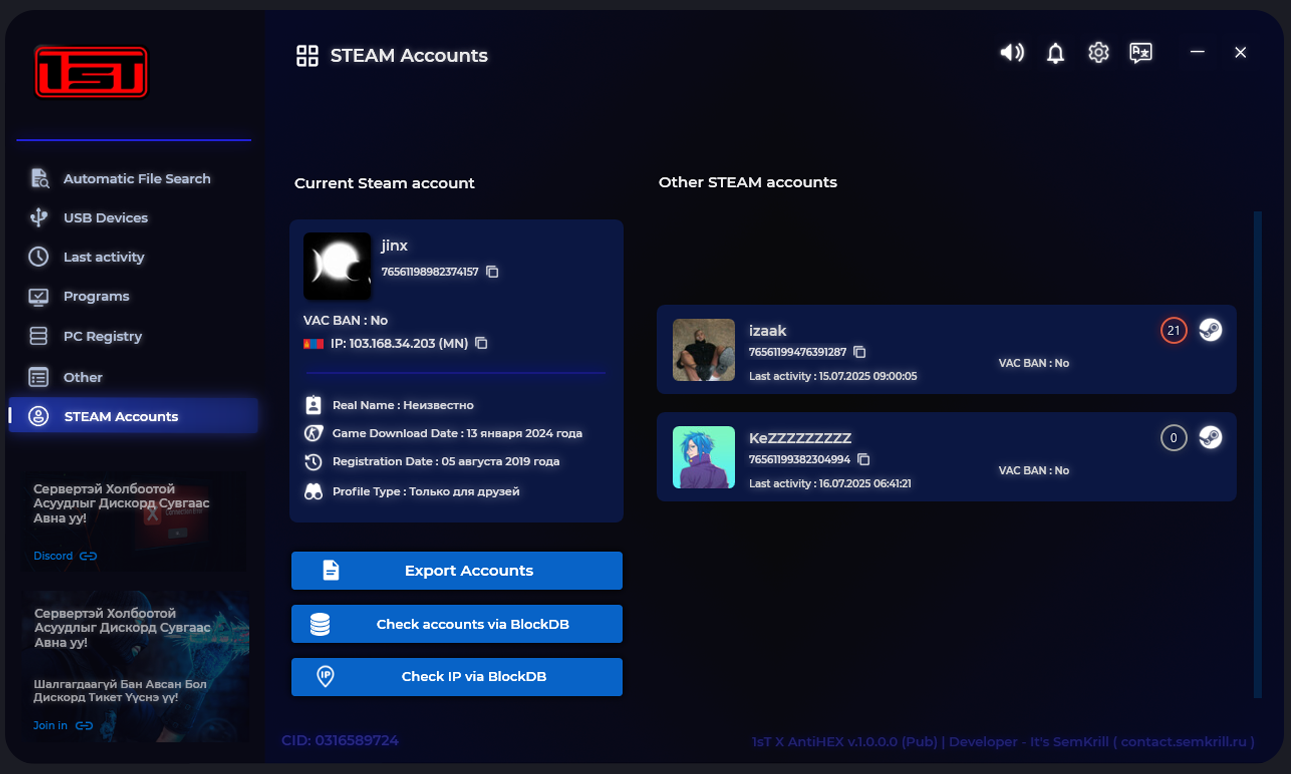This screenshot has height=774, width=1291.
Task: Click the jinx account name
Action: click(394, 245)
